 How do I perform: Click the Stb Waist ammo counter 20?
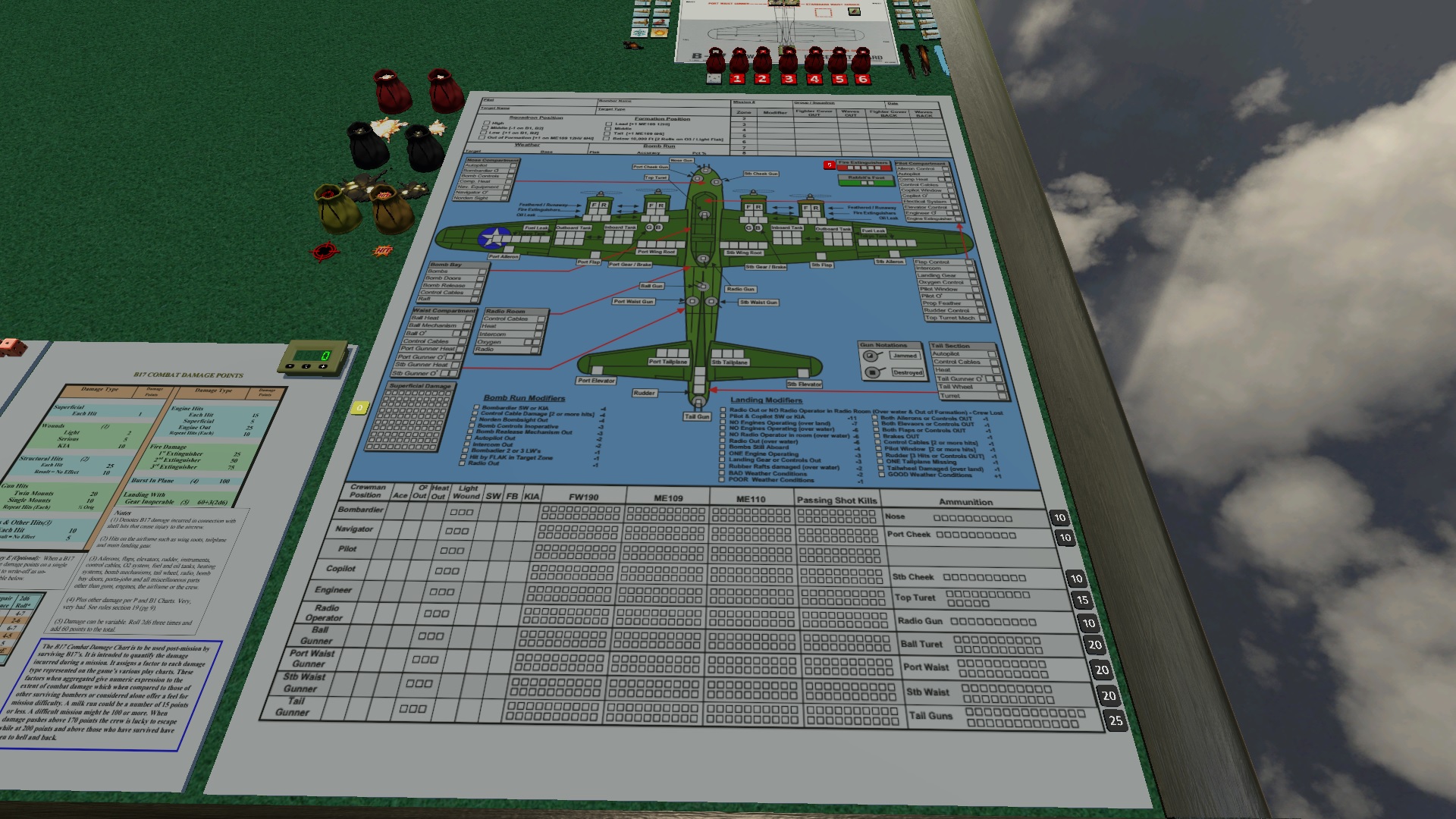click(x=1109, y=695)
